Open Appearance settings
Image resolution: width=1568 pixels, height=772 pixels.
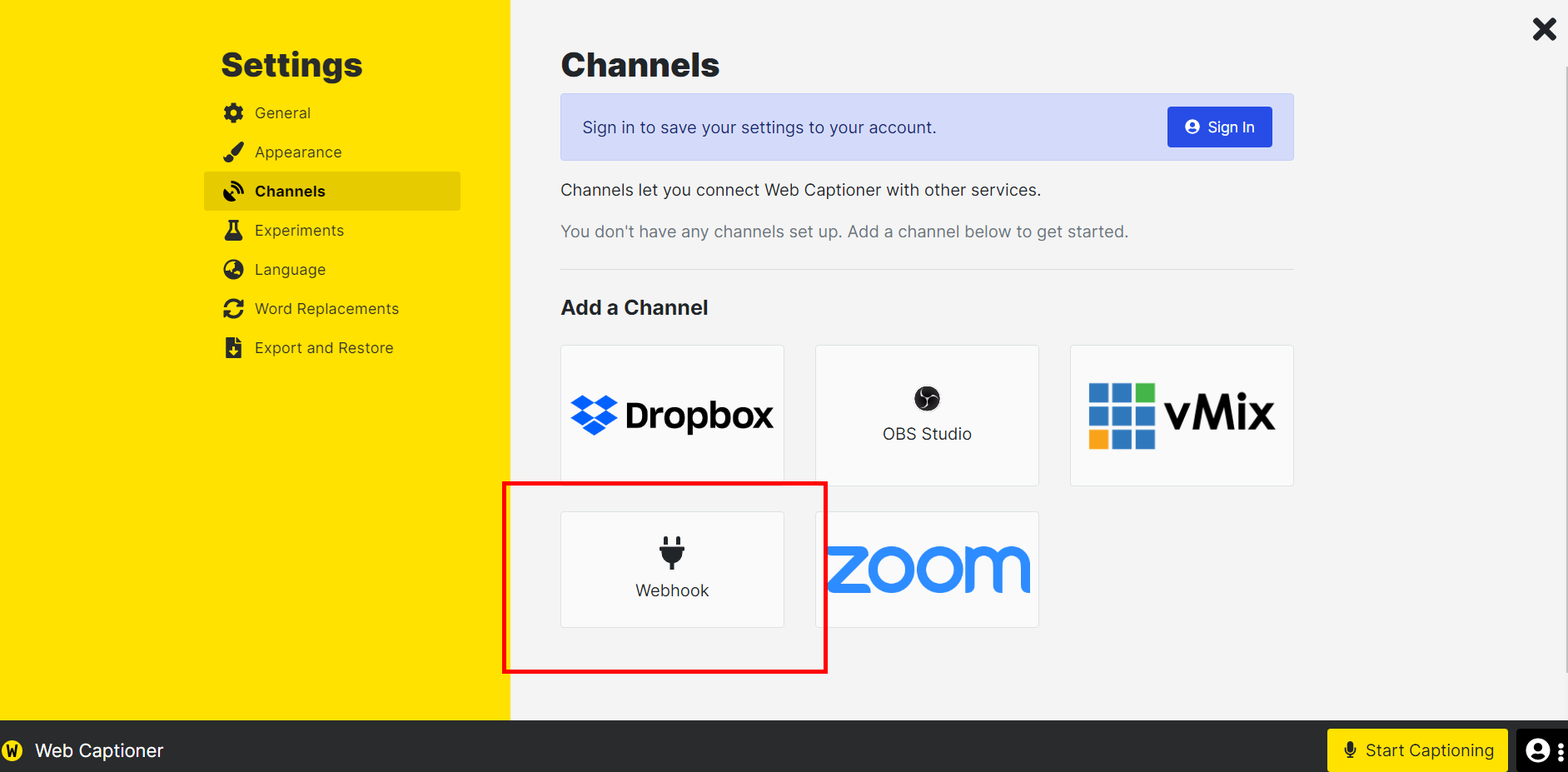332,152
